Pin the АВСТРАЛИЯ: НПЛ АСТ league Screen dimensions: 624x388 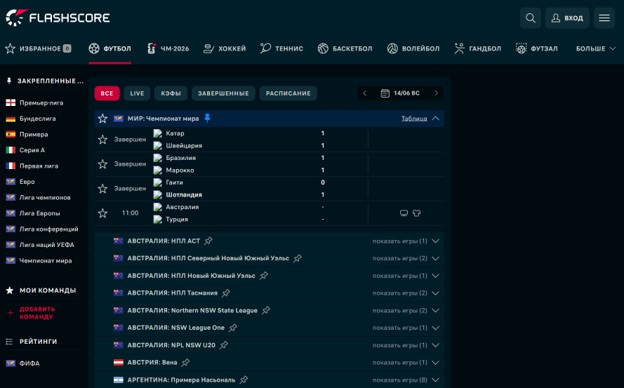click(x=208, y=241)
